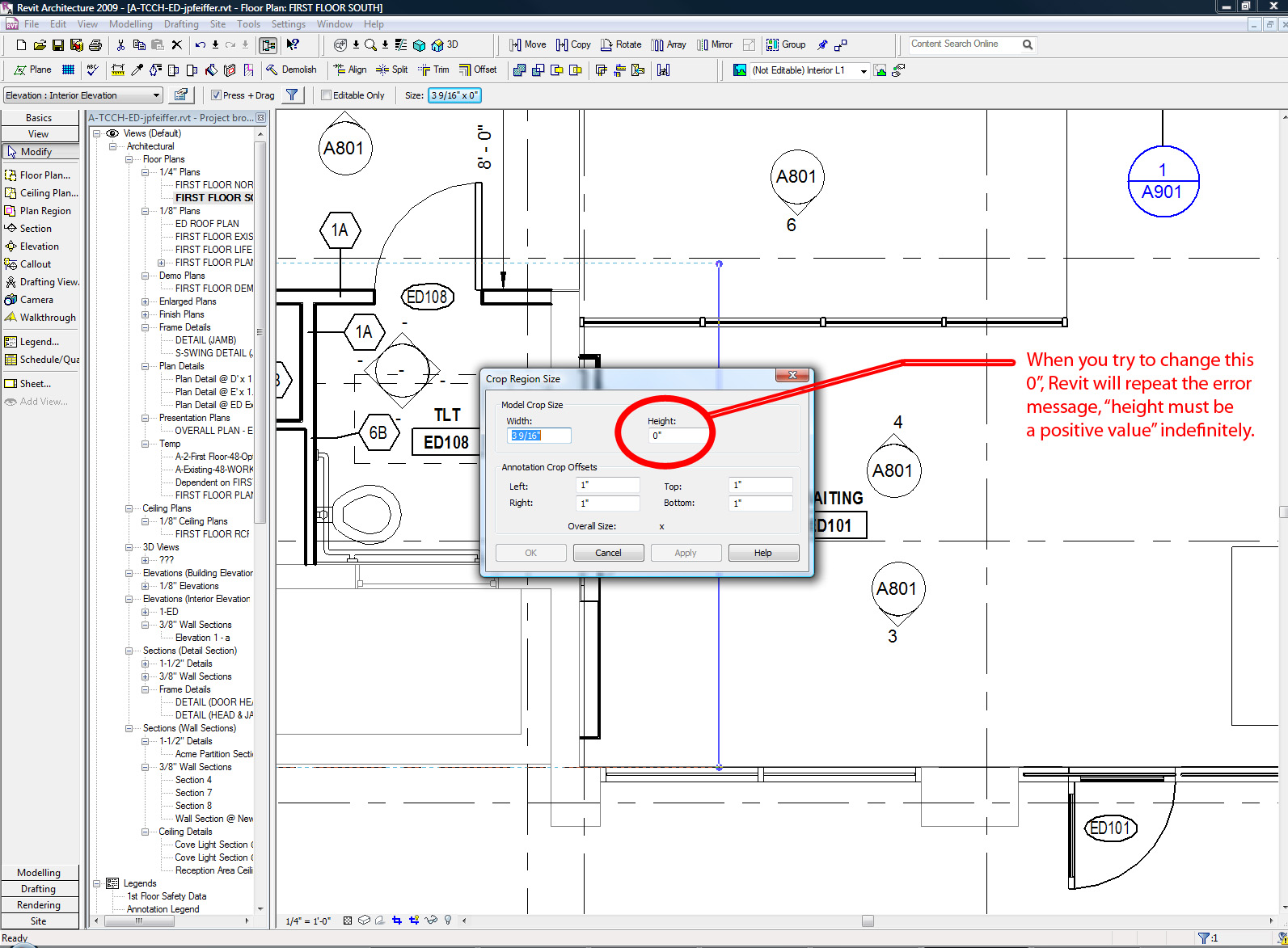Select Section 7 in project browser
1288x948 pixels.
[193, 793]
